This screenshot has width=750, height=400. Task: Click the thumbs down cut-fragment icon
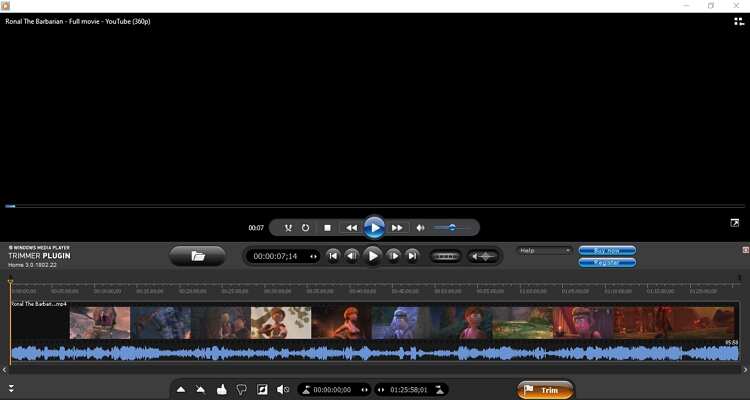242,389
